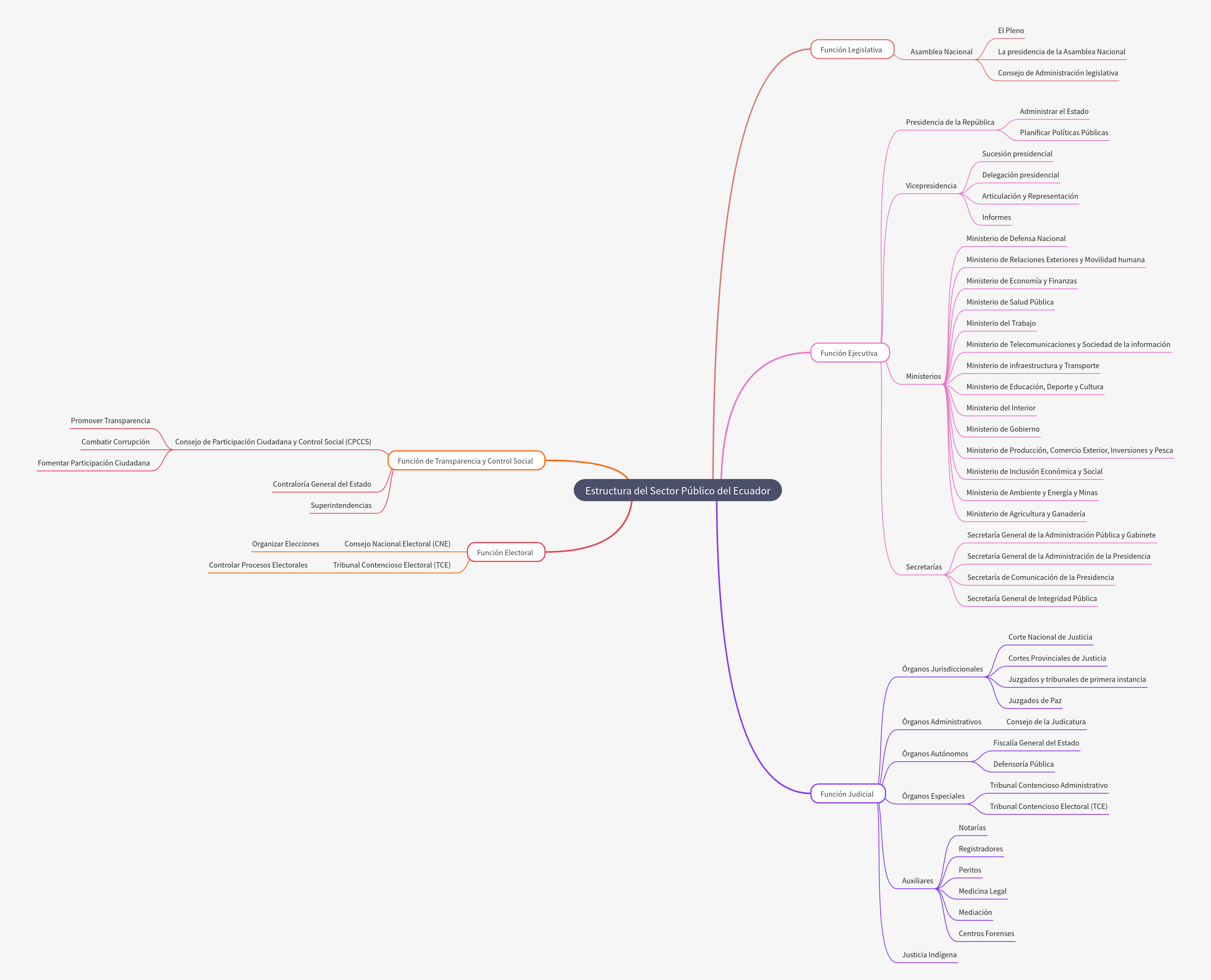Expand the Ministerios branch

[923, 376]
